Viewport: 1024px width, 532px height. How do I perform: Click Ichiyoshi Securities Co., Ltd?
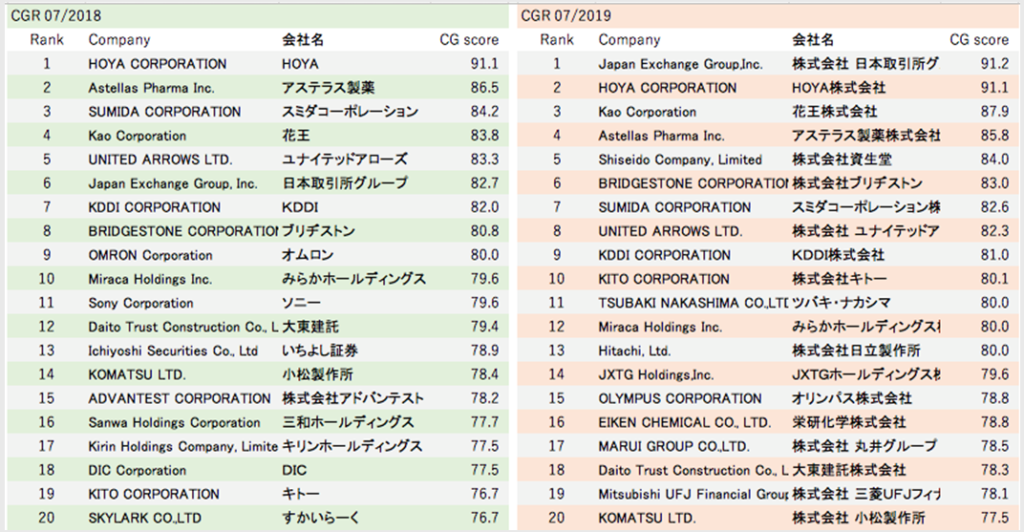(173, 351)
